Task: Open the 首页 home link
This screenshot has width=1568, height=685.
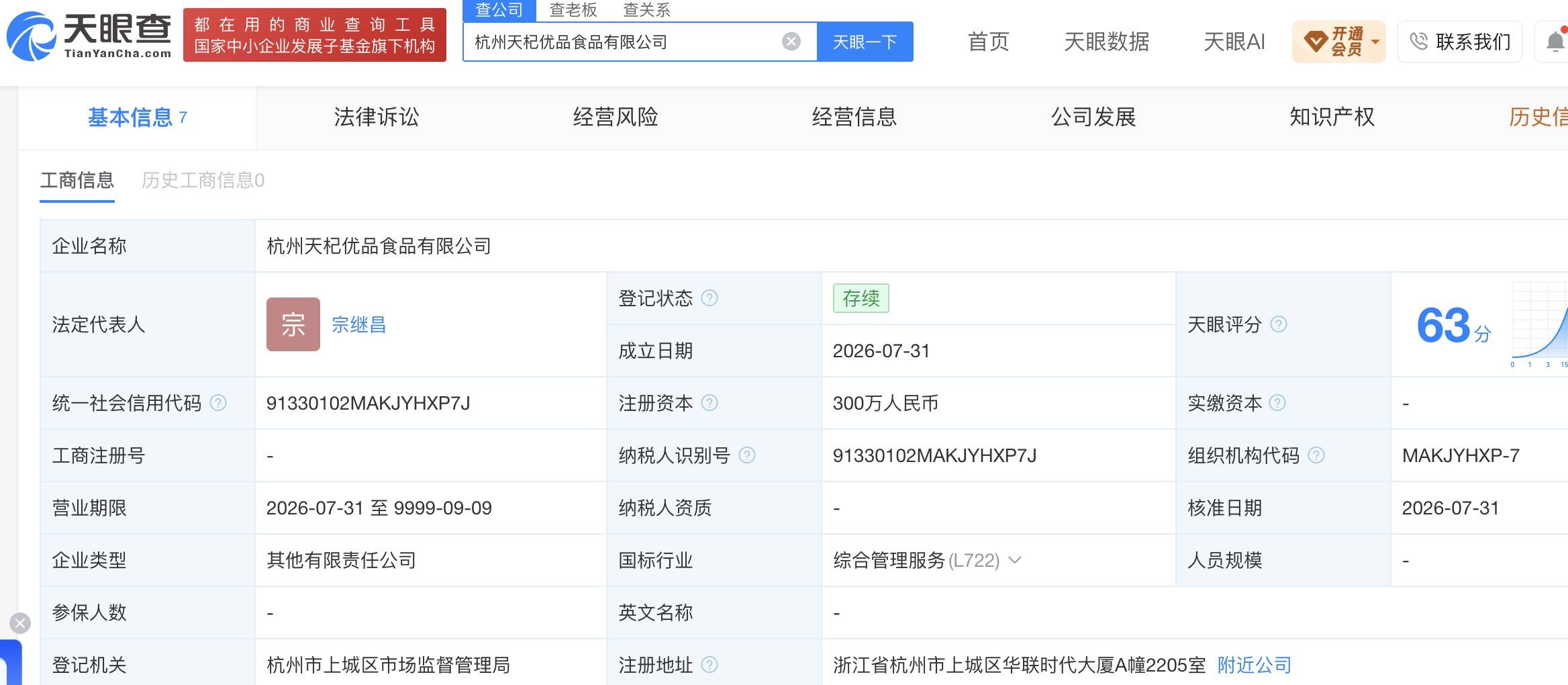Action: [988, 42]
